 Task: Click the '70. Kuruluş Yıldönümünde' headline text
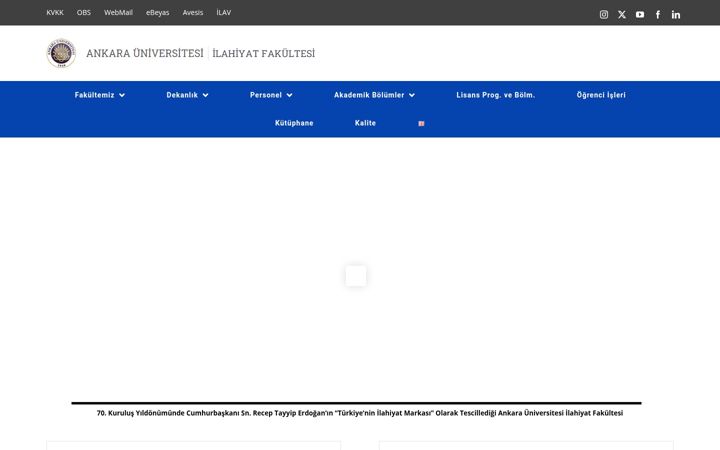click(x=360, y=413)
